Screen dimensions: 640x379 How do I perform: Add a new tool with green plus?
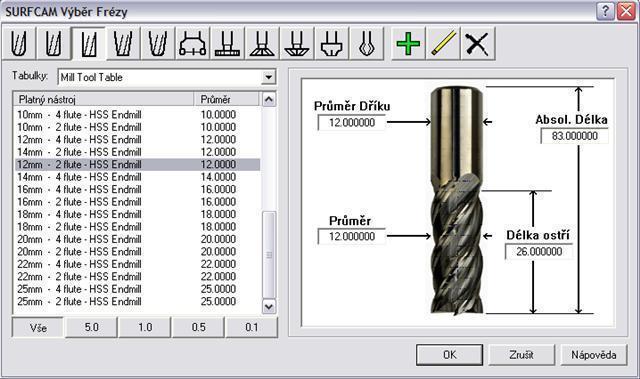coord(408,43)
